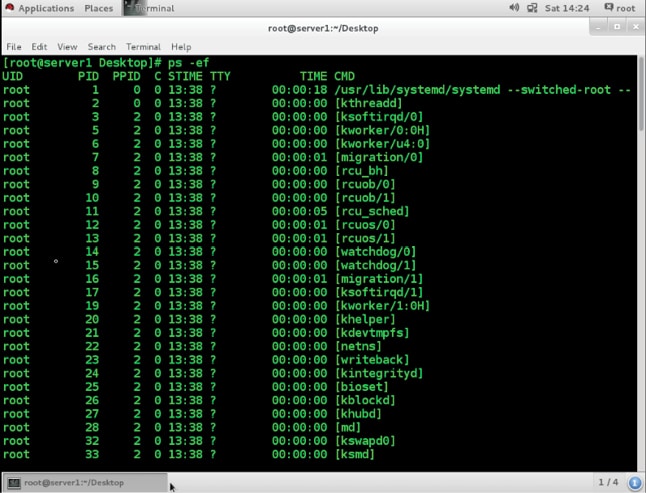Minimize the terminal window
The height and width of the screenshot is (493, 646).
pos(598,27)
